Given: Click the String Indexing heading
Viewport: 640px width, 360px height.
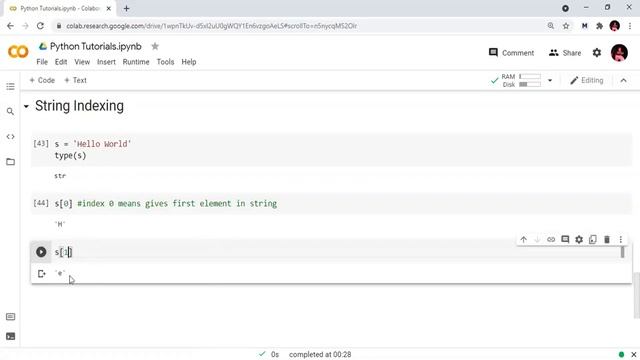Looking at the screenshot, I should pos(79,106).
